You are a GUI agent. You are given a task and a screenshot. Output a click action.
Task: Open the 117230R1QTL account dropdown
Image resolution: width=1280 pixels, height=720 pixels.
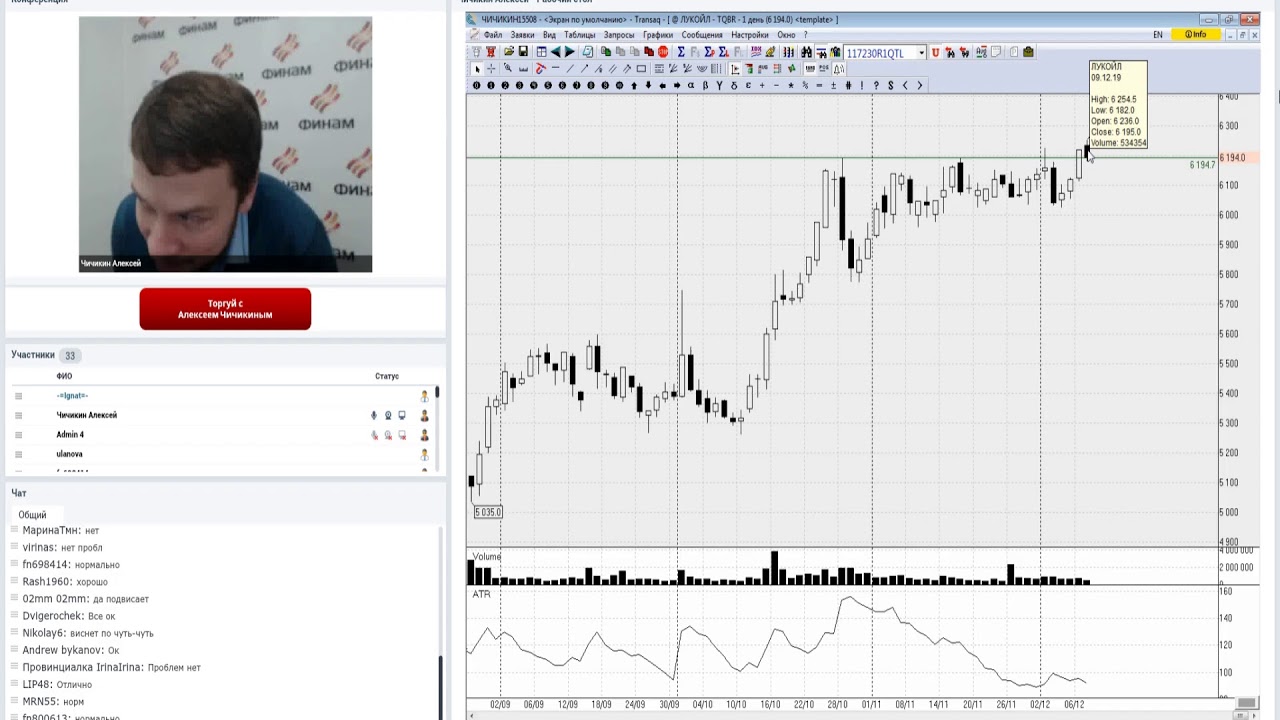coord(921,53)
